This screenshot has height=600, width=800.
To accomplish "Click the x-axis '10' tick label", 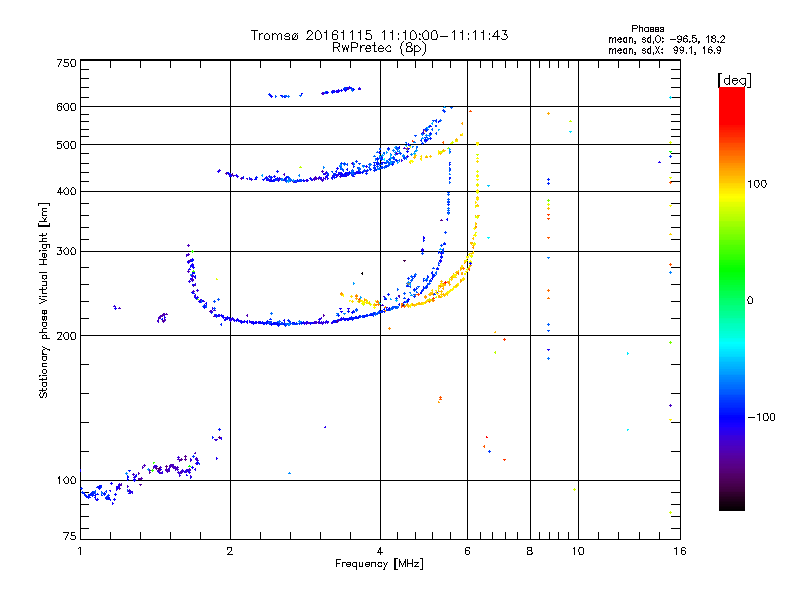I will click(578, 551).
